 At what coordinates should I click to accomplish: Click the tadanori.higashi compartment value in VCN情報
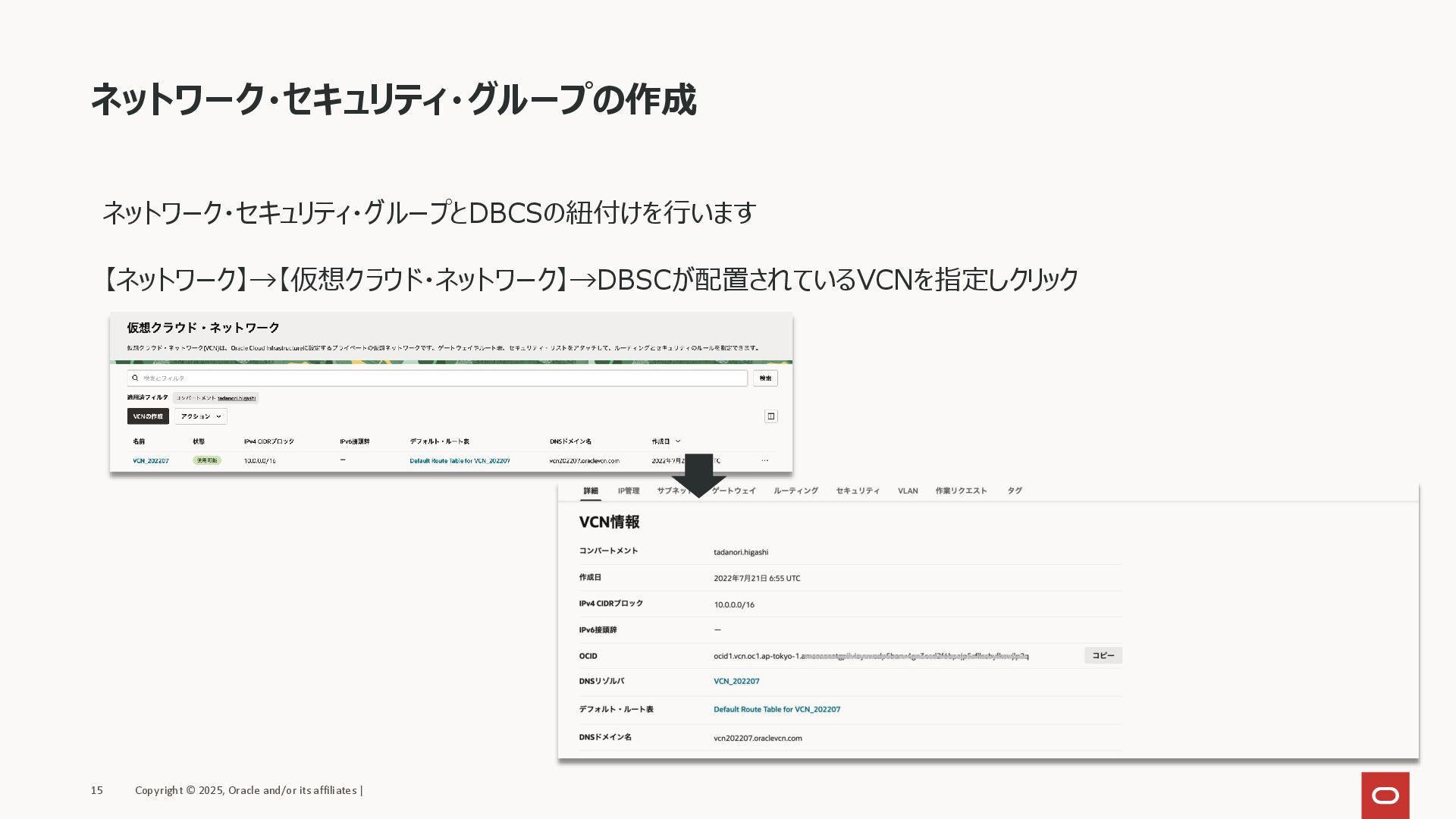[741, 552]
